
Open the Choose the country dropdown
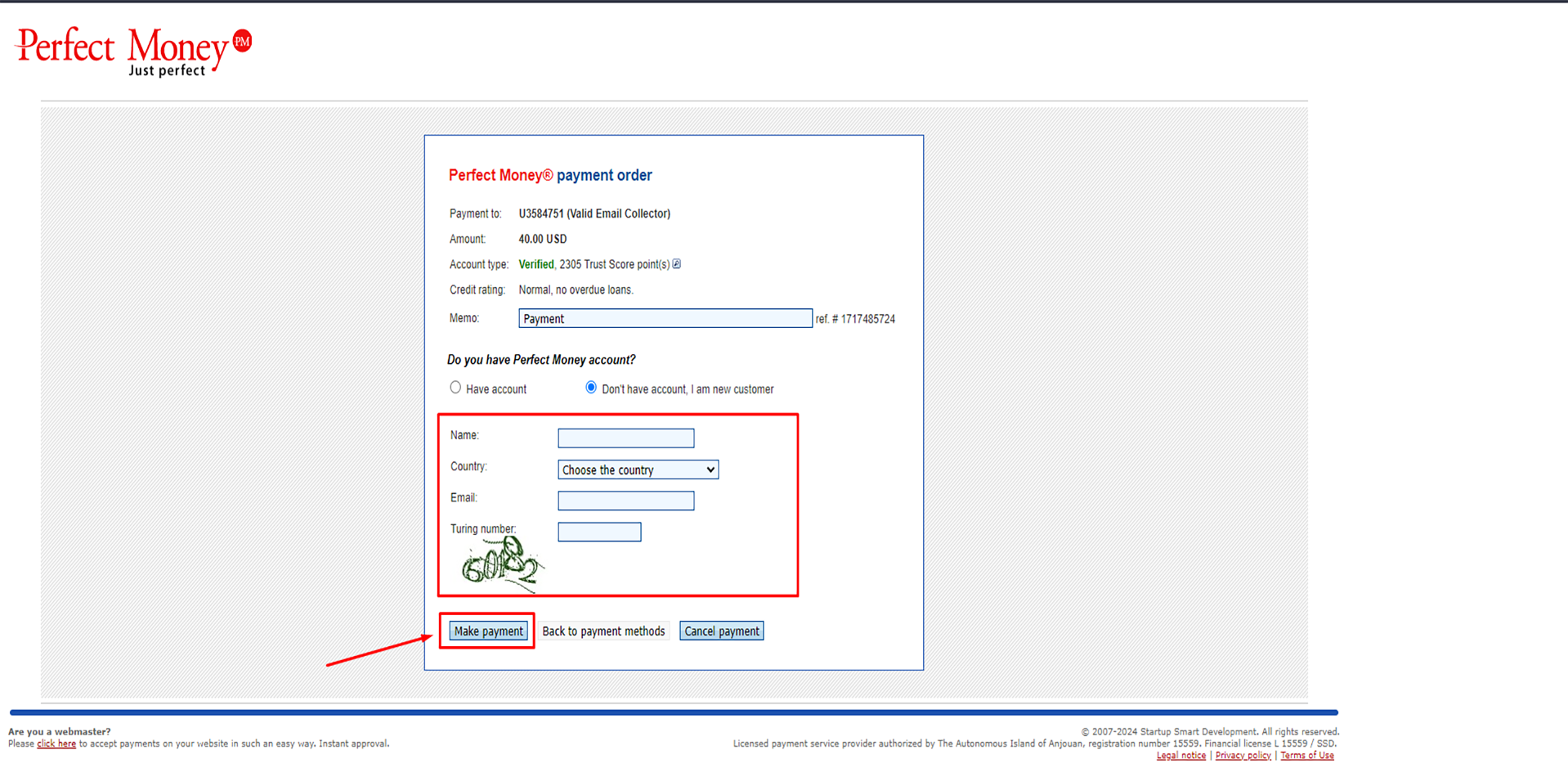pyautogui.click(x=638, y=469)
